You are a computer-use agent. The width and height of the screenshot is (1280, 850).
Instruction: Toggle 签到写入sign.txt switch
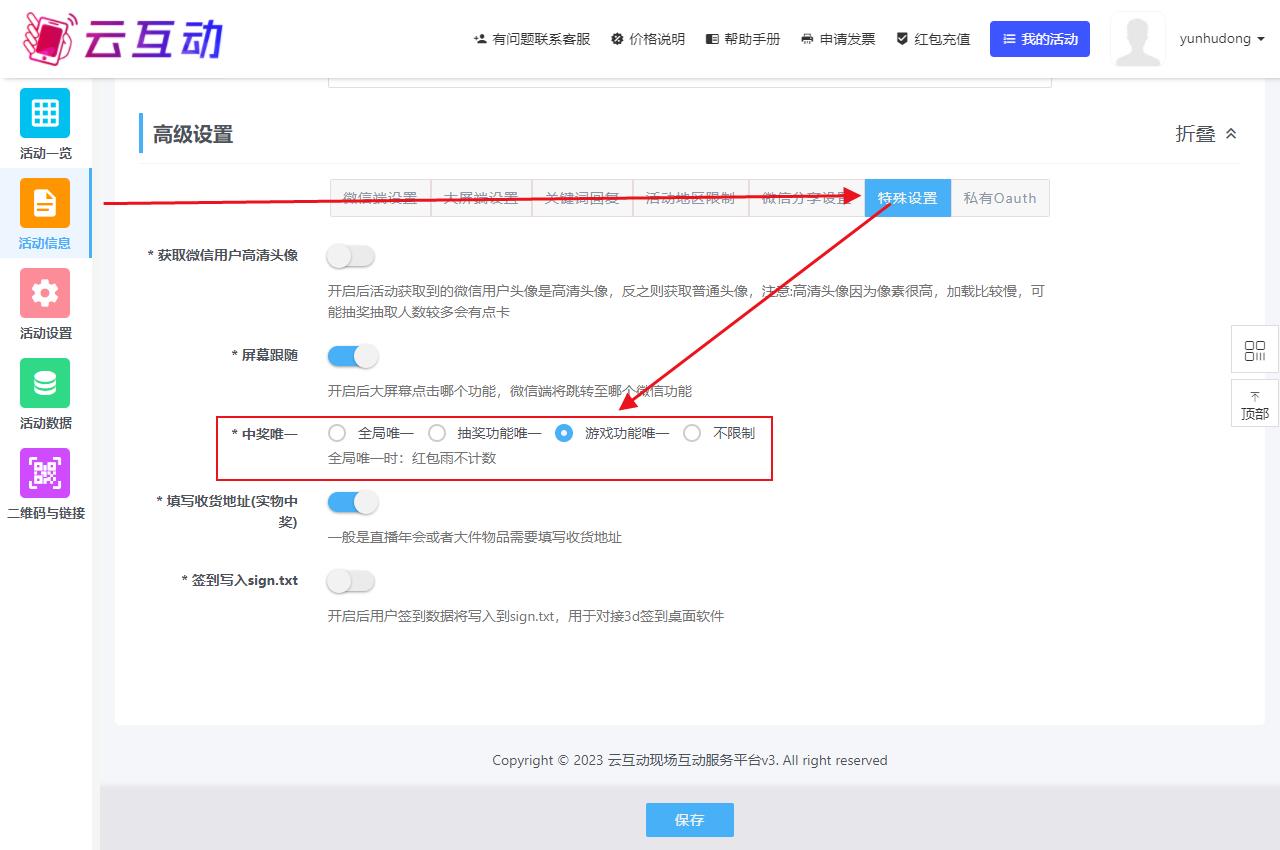coord(351,580)
